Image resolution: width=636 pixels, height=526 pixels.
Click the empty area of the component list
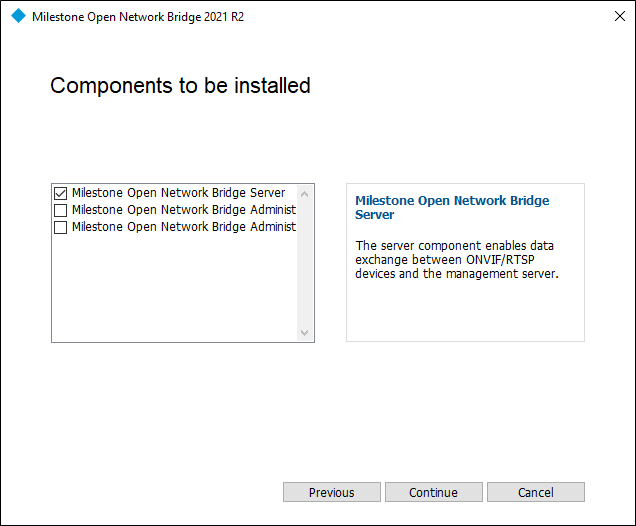point(175,290)
